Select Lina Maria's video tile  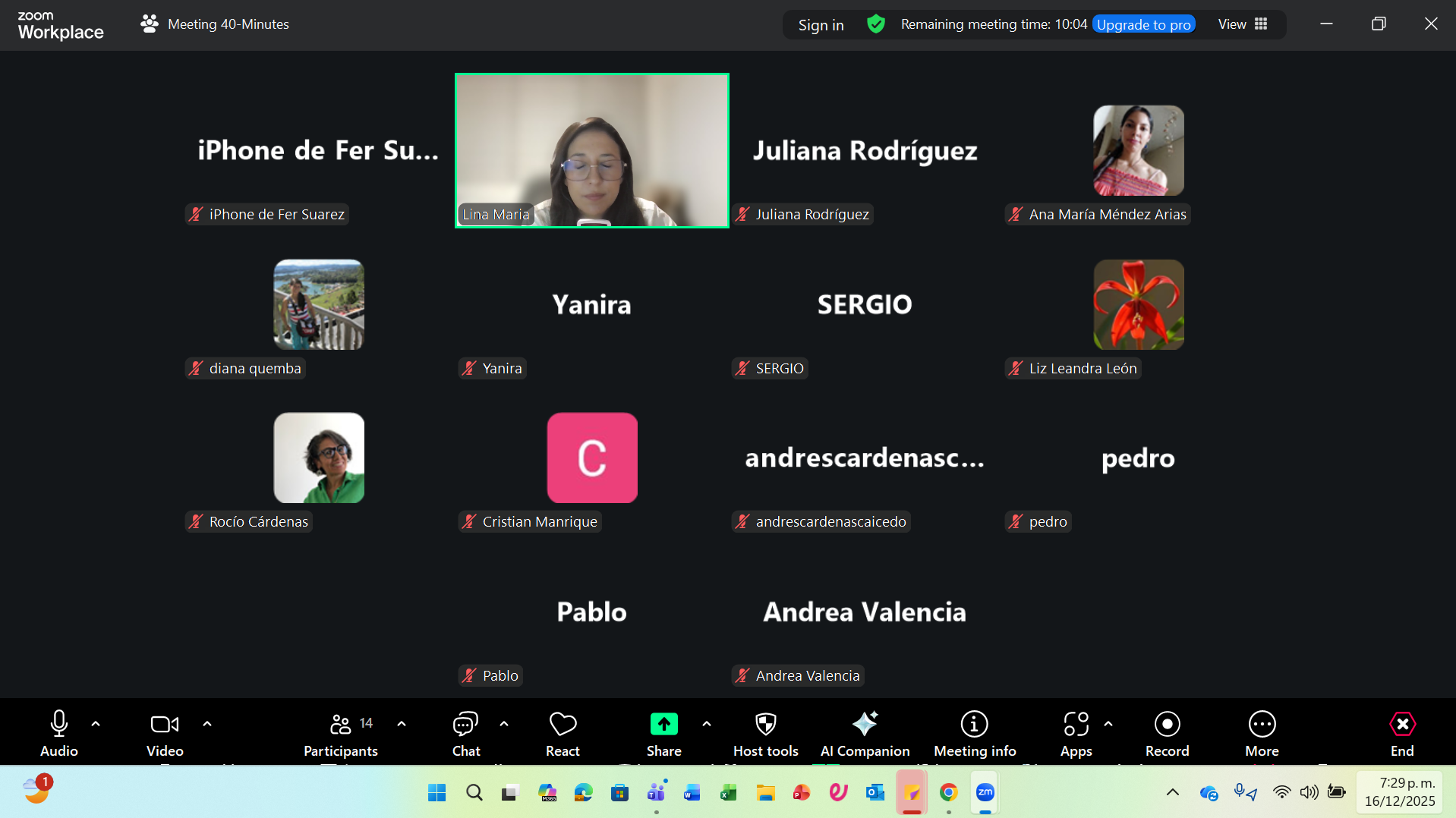[x=591, y=150]
